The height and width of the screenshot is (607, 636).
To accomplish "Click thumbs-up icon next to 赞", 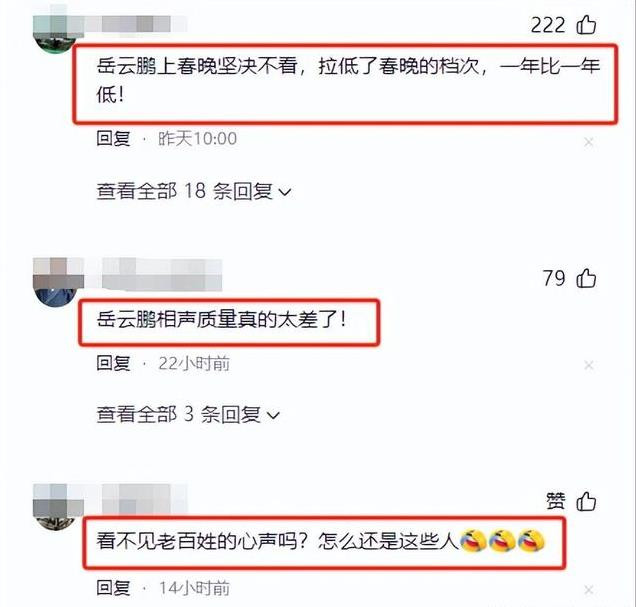I will (x=586, y=501).
